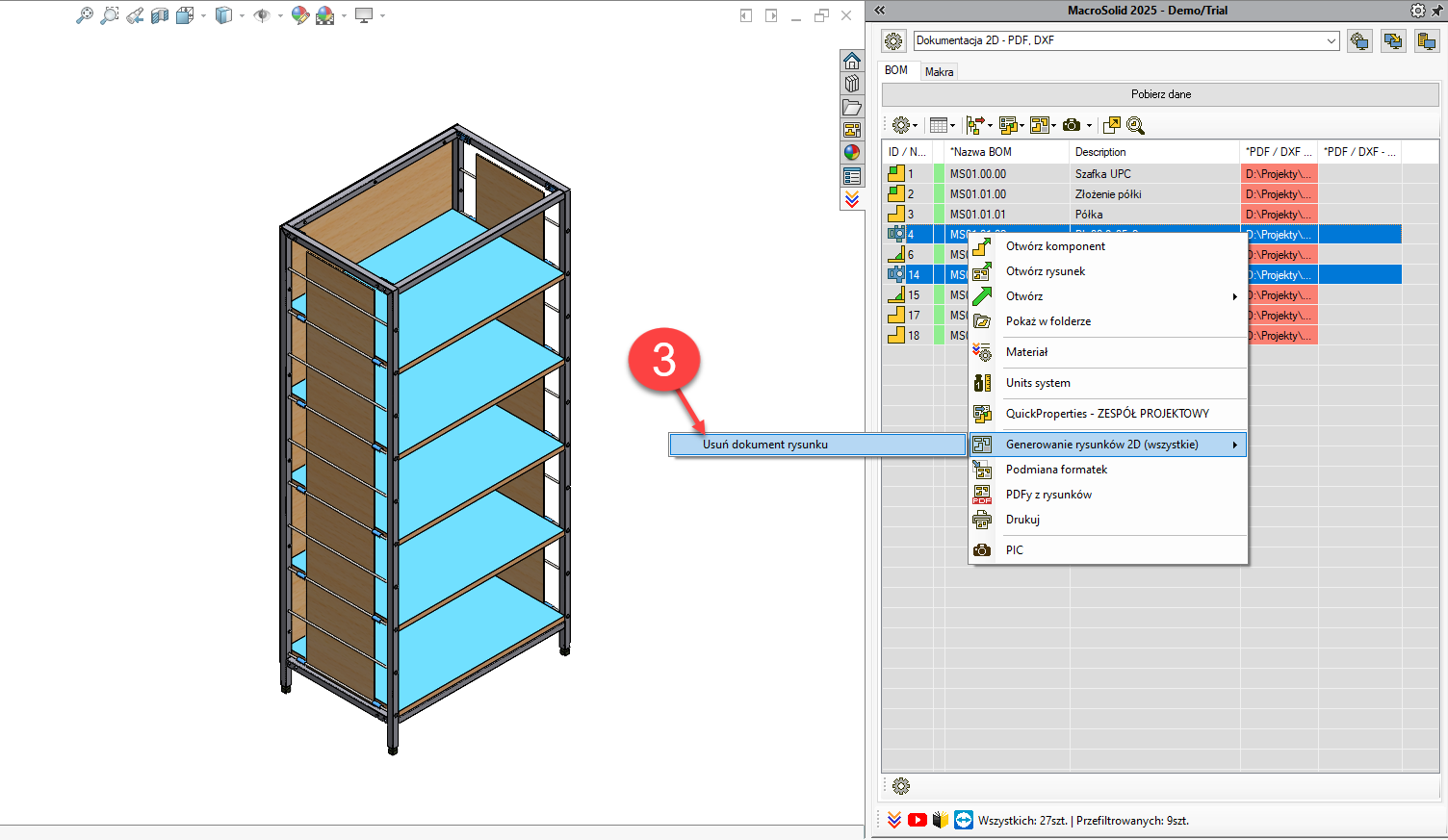Select 'Podmiana formatek' menu item
This screenshot has width=1448, height=840.
pyautogui.click(x=1108, y=470)
